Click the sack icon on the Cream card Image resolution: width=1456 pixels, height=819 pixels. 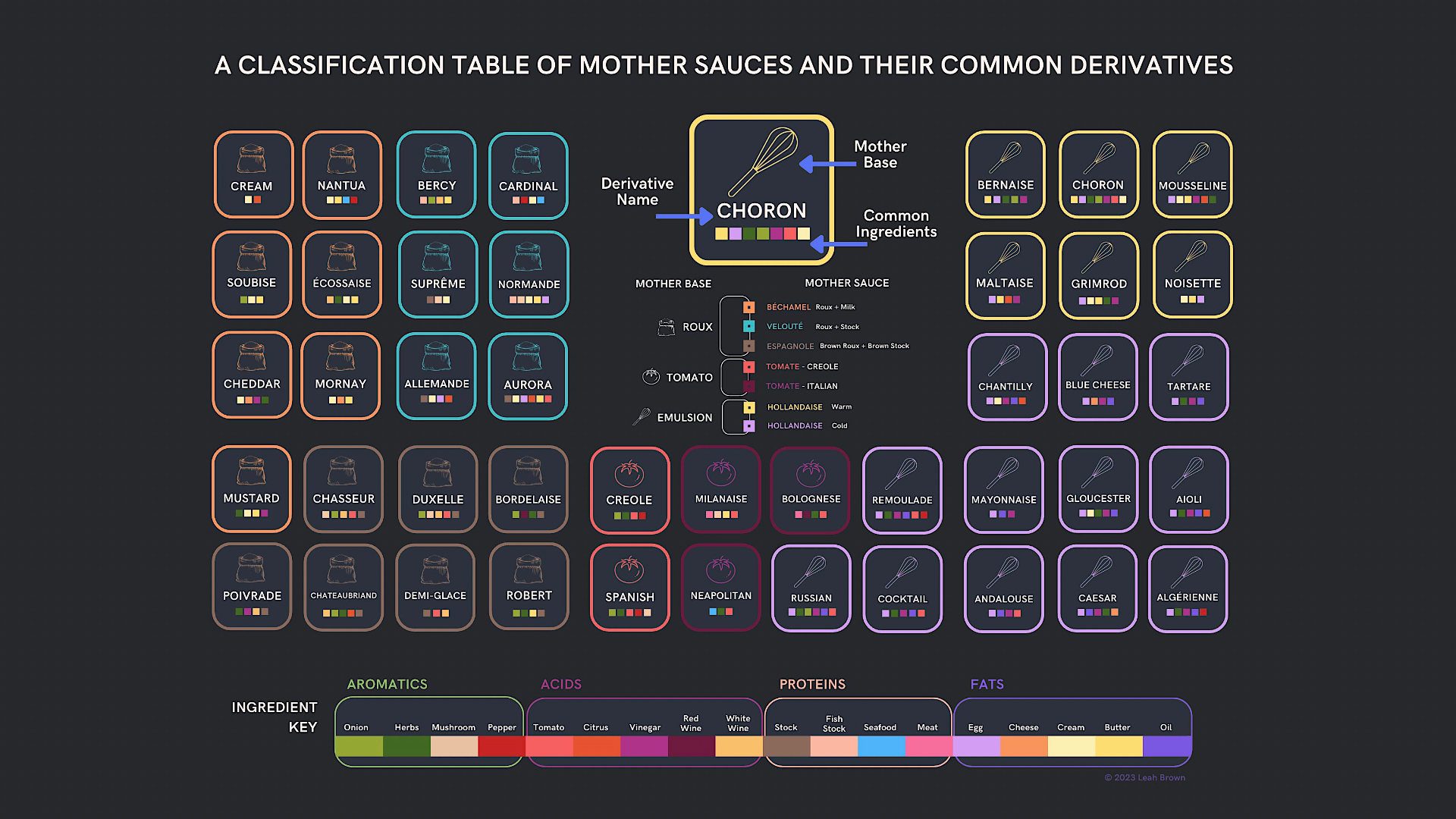(252, 159)
